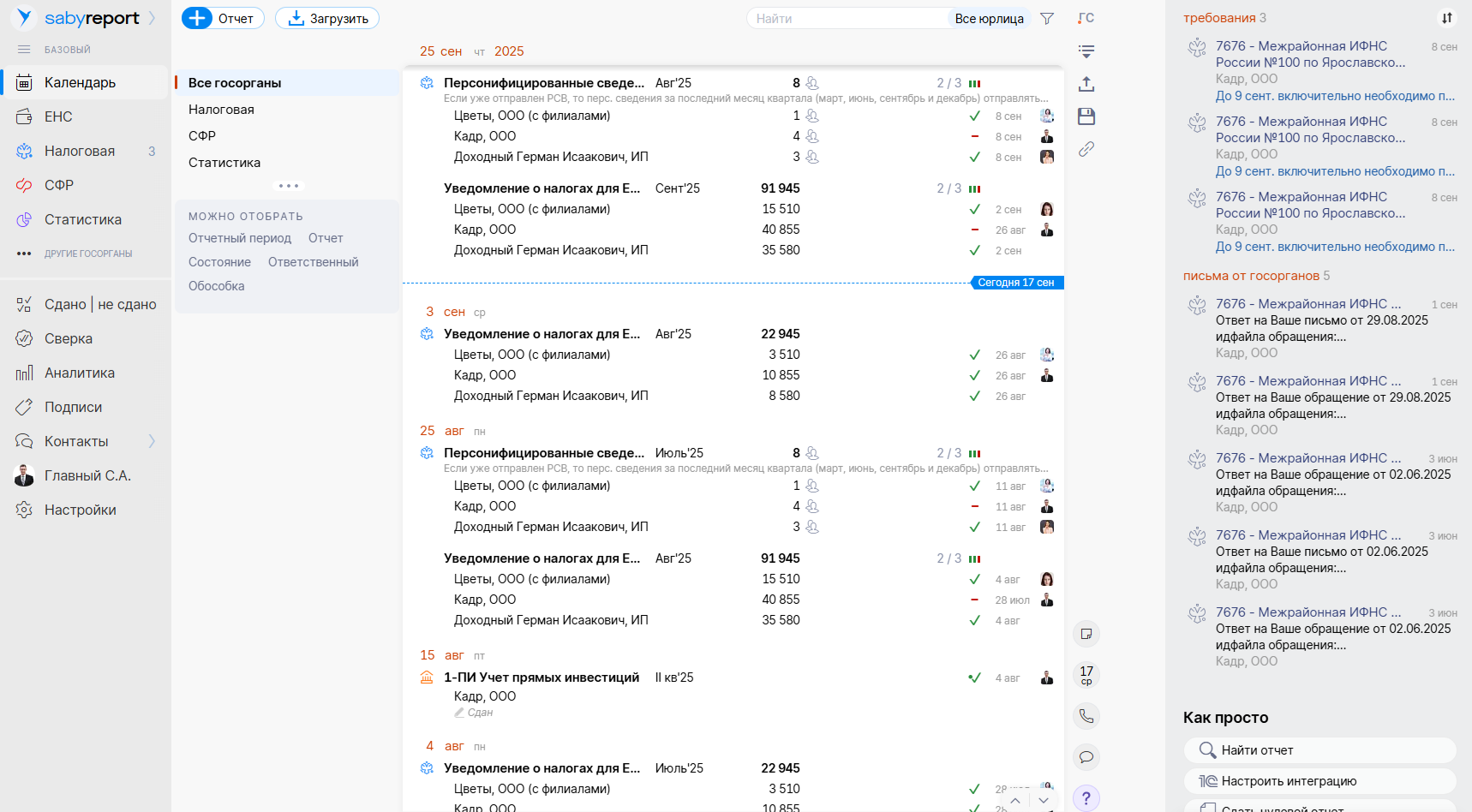Click the paperclip attachment icon
The width and height of the screenshot is (1472, 812).
pos(1086,149)
